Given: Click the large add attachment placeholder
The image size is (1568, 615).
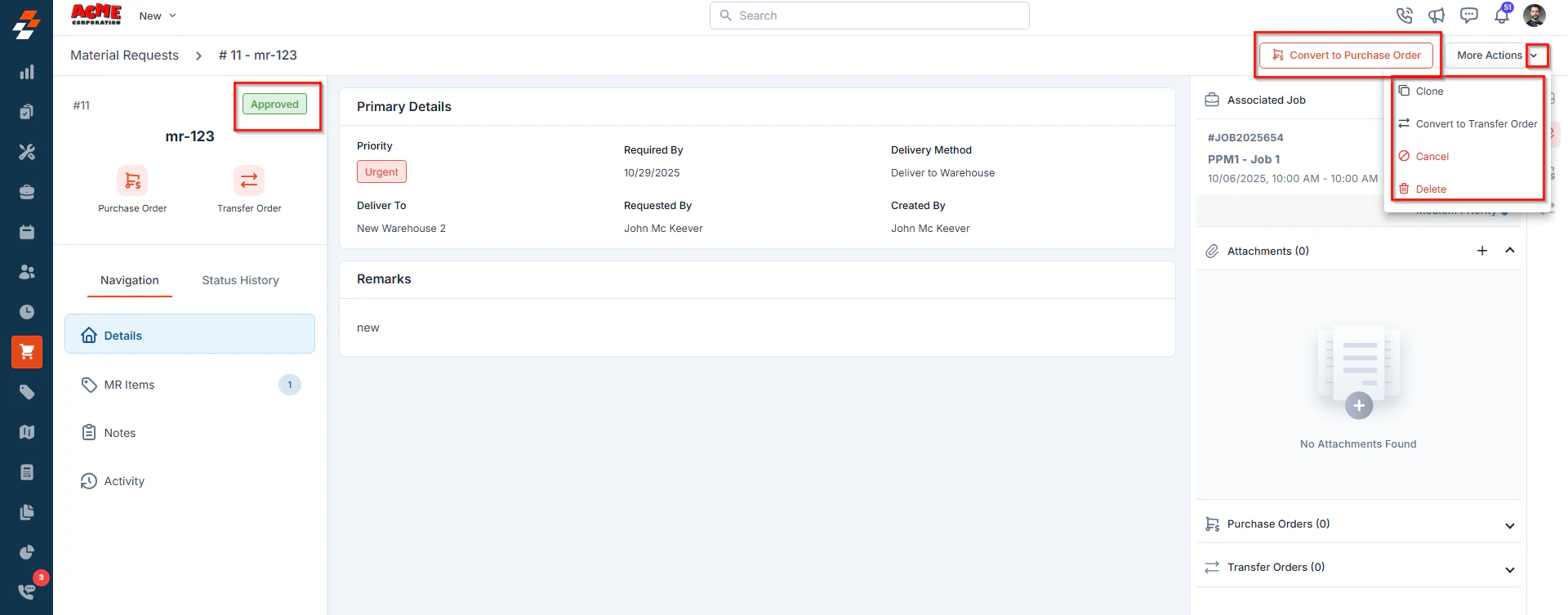Looking at the screenshot, I should pyautogui.click(x=1359, y=373).
